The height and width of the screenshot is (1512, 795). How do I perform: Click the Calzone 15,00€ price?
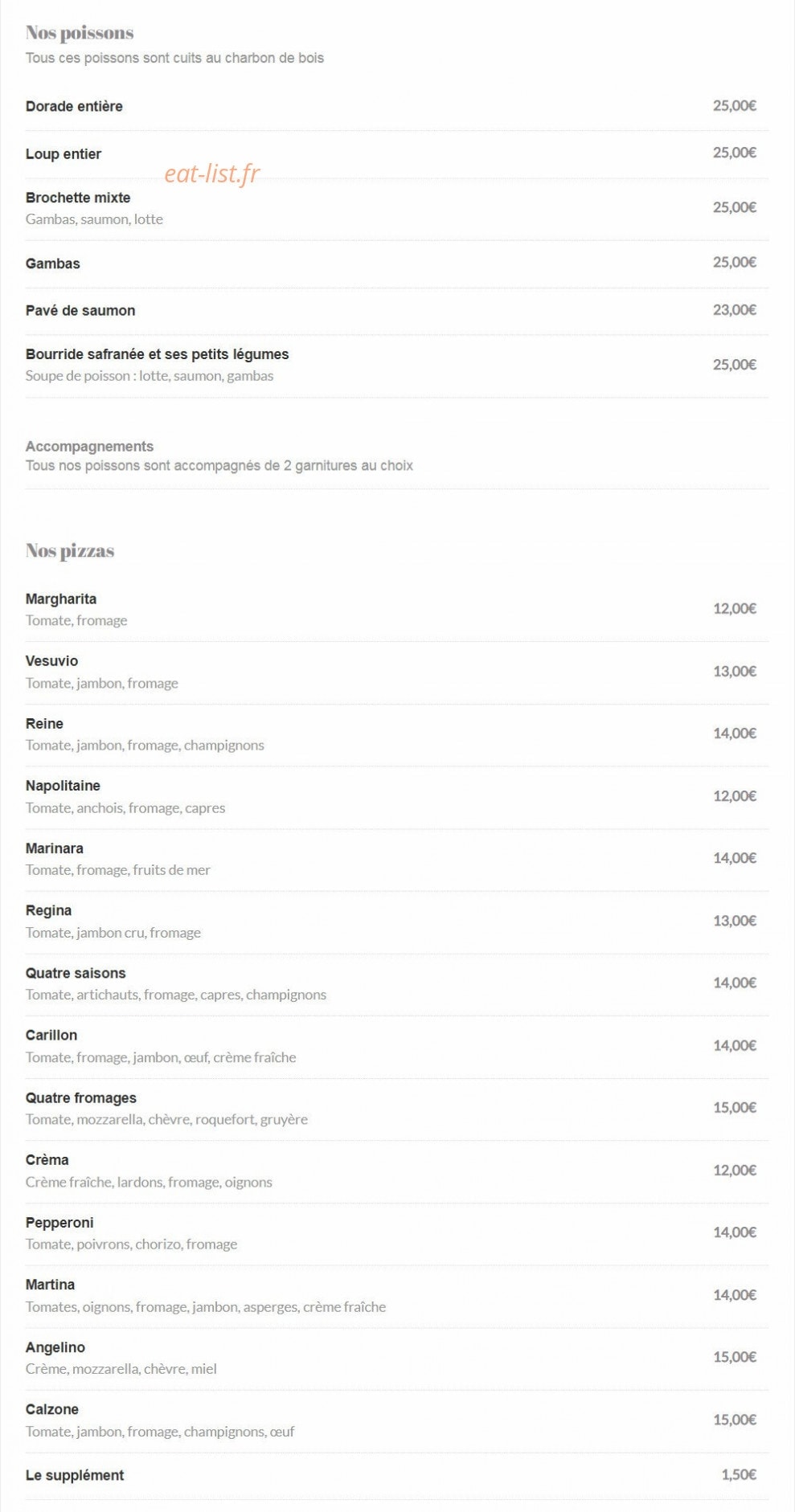click(735, 1420)
